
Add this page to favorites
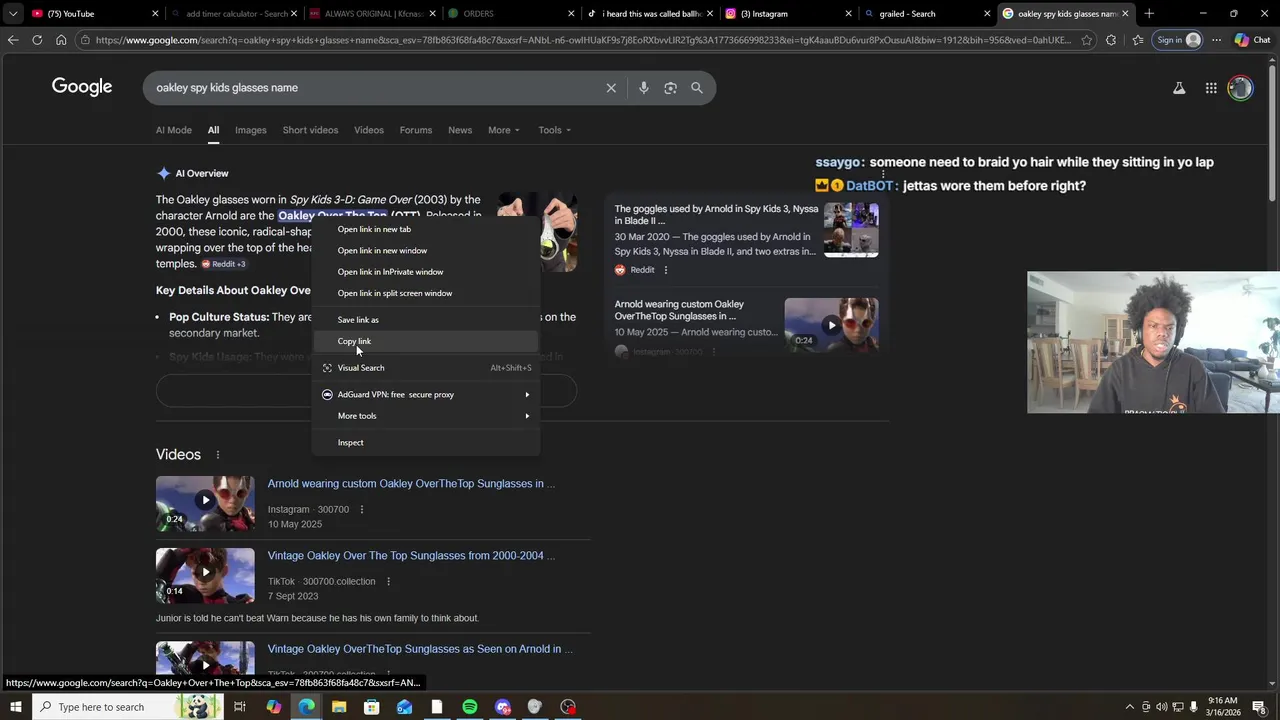pyautogui.click(x=1087, y=40)
